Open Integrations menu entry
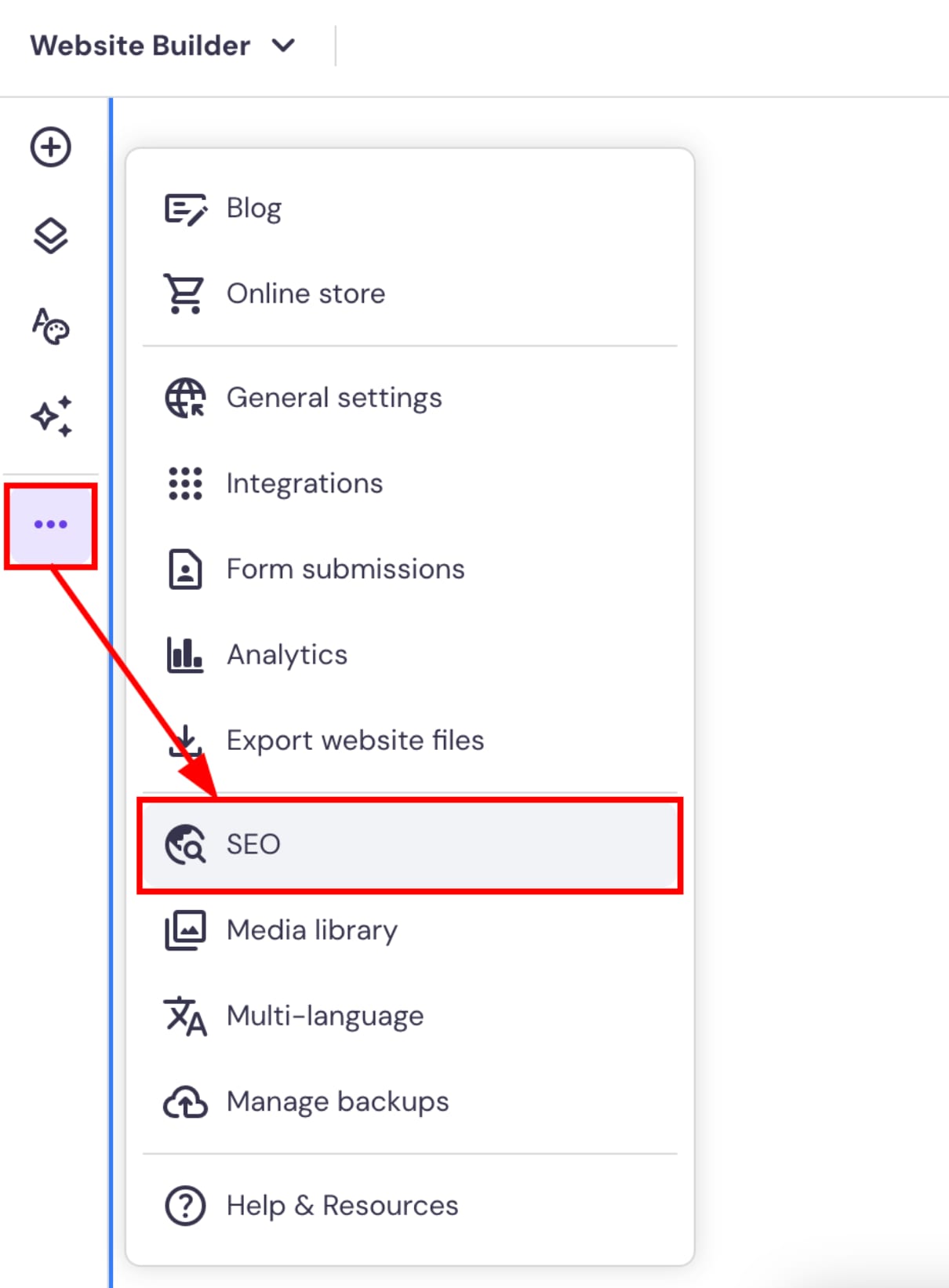 pos(304,483)
